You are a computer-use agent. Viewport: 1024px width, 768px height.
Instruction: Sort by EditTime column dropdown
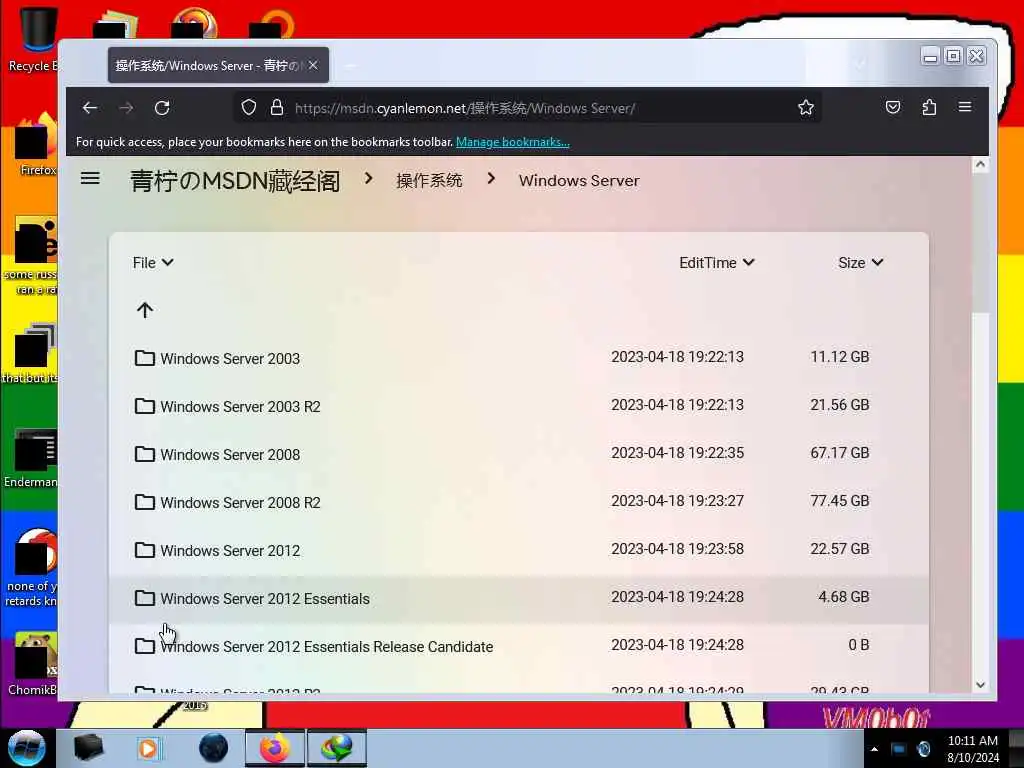pos(716,263)
